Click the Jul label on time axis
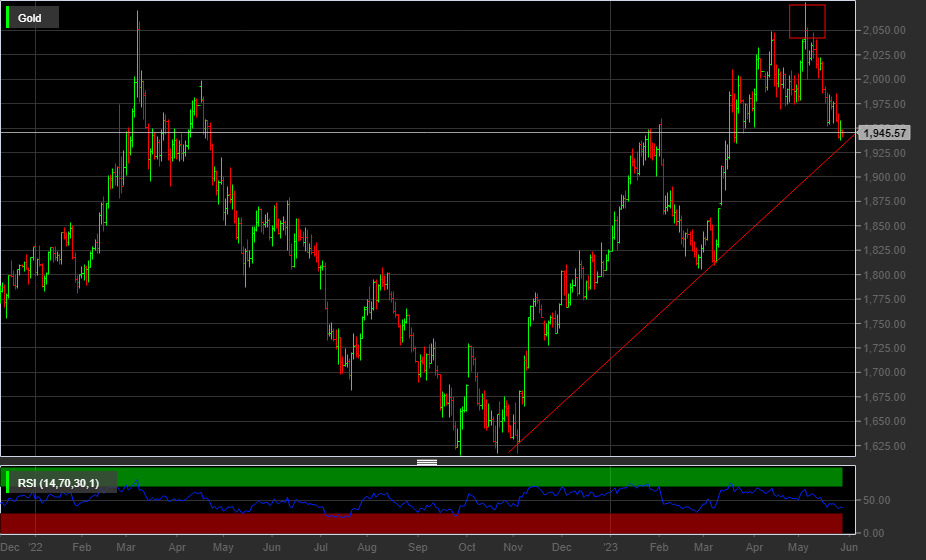The image size is (926, 560). 321,548
